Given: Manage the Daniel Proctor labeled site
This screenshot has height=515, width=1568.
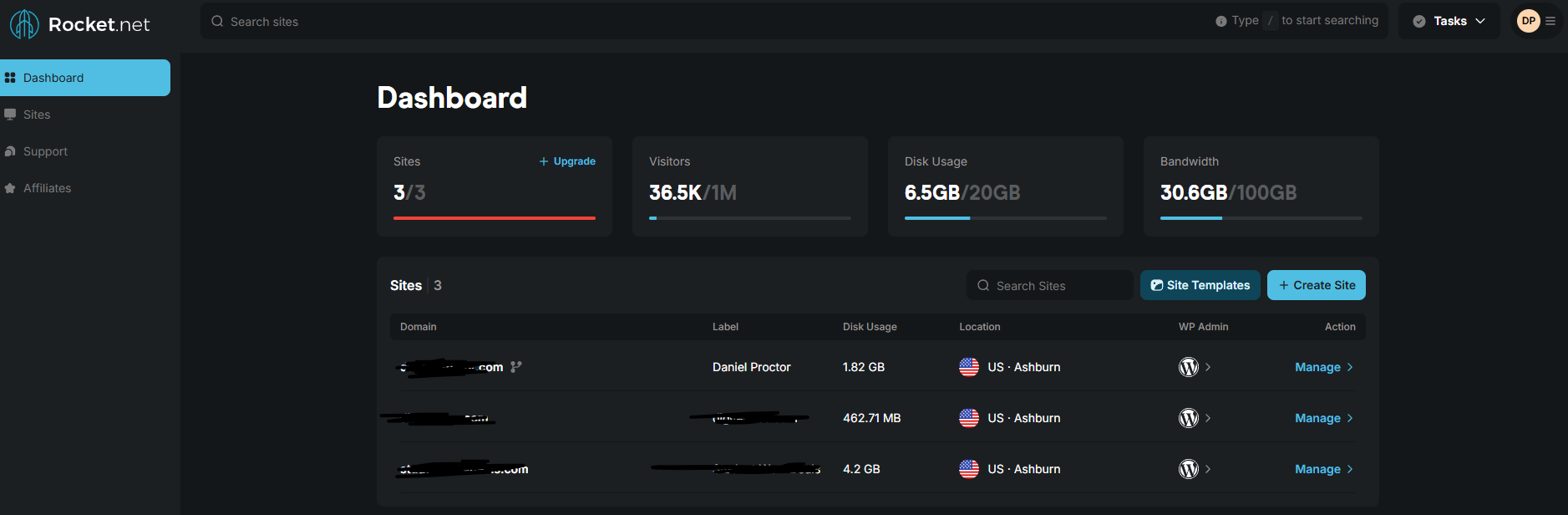Looking at the screenshot, I should click(1323, 367).
